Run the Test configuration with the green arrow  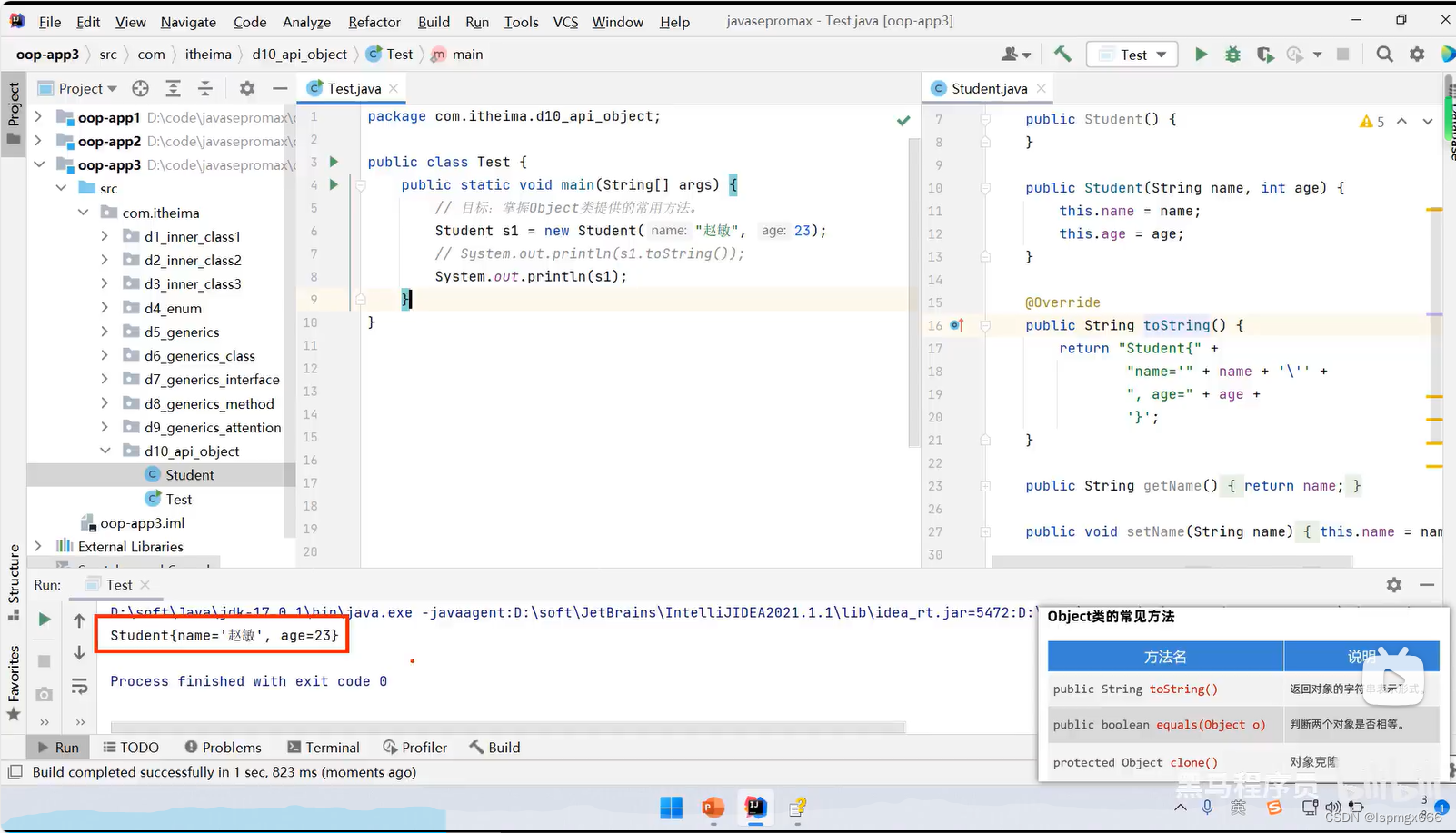1201,54
